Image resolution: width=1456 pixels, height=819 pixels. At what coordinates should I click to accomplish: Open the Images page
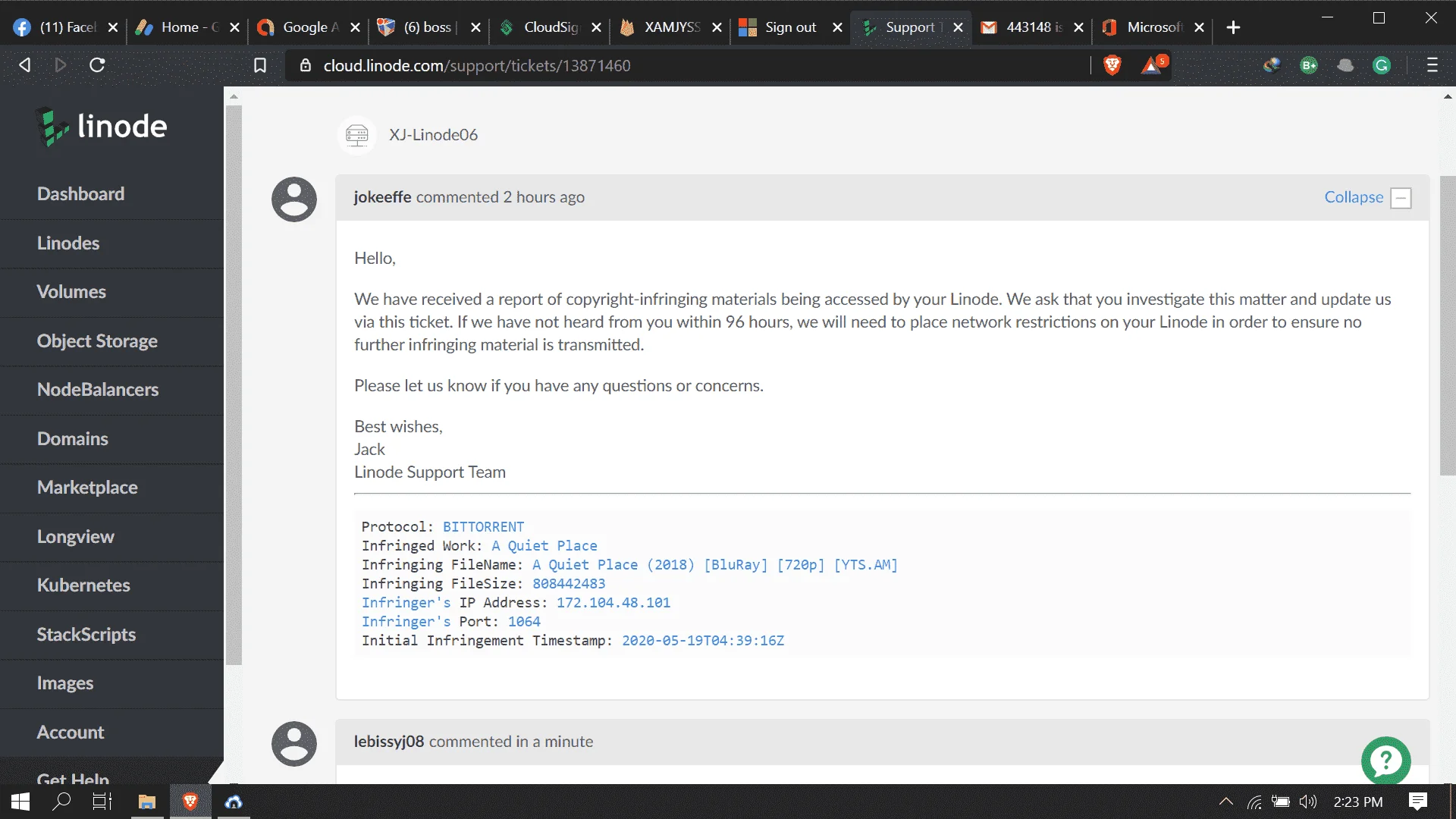point(65,683)
